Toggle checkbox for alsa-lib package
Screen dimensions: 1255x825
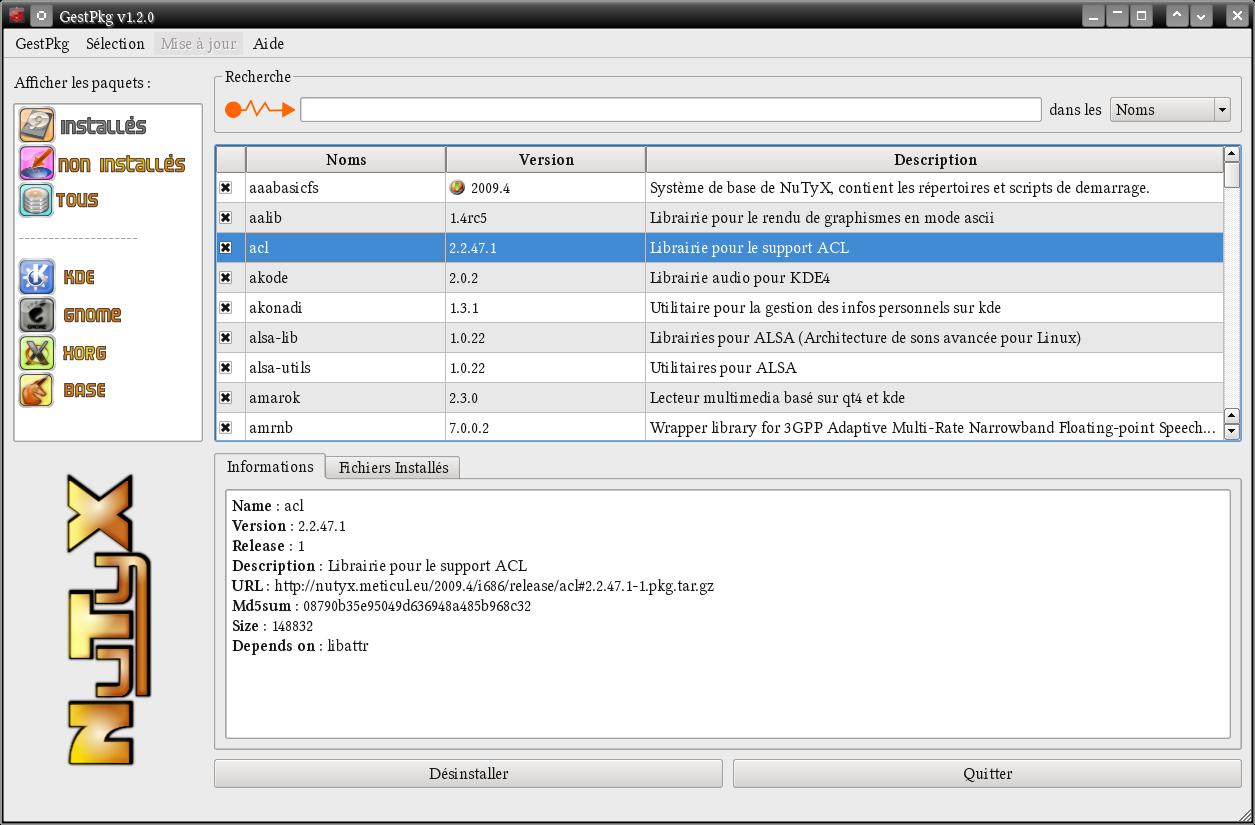point(226,337)
